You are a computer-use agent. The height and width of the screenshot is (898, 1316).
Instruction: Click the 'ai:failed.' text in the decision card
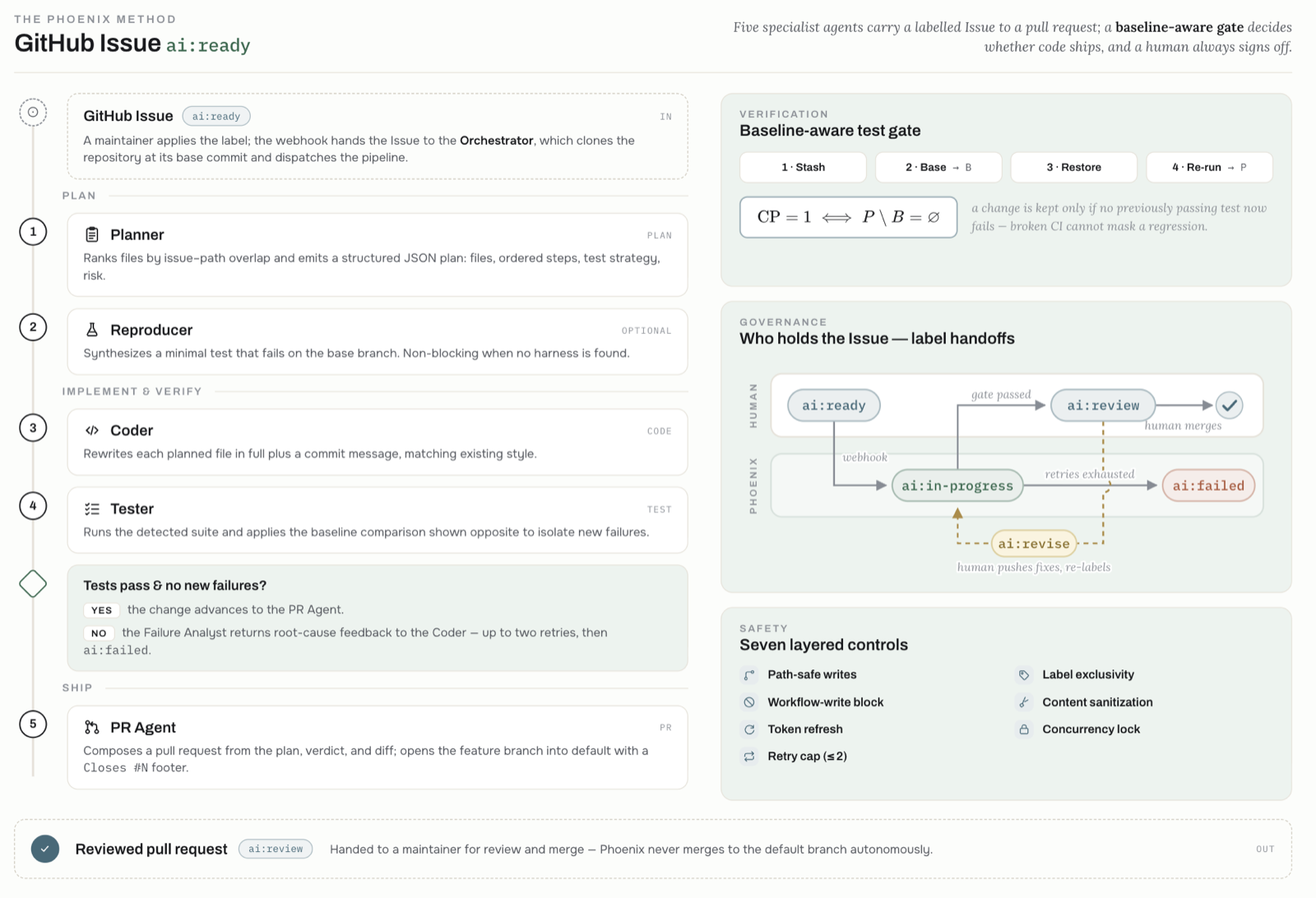[117, 650]
